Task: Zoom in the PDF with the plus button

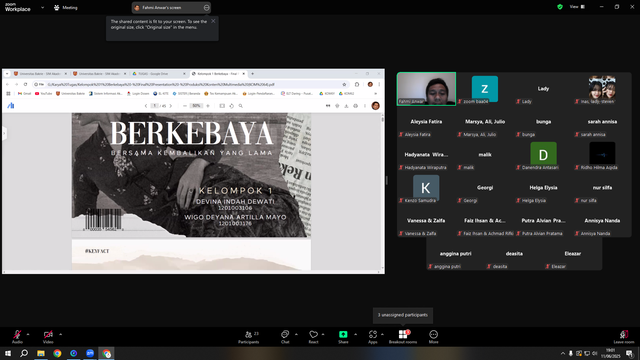Action: tap(208, 106)
